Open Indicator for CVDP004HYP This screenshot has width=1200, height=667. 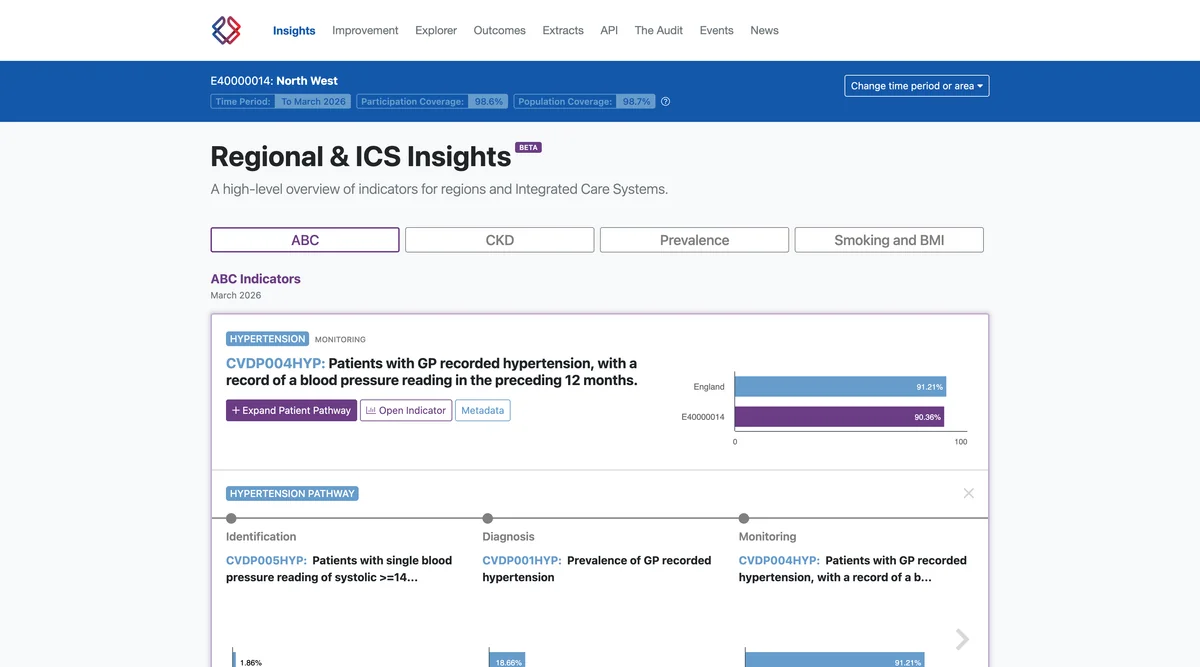tap(405, 410)
